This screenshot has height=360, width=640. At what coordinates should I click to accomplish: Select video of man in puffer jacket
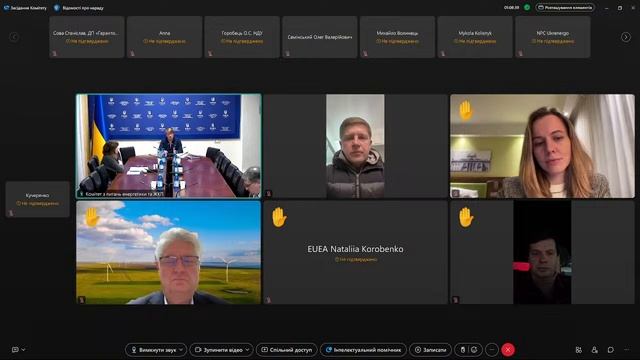click(356, 146)
